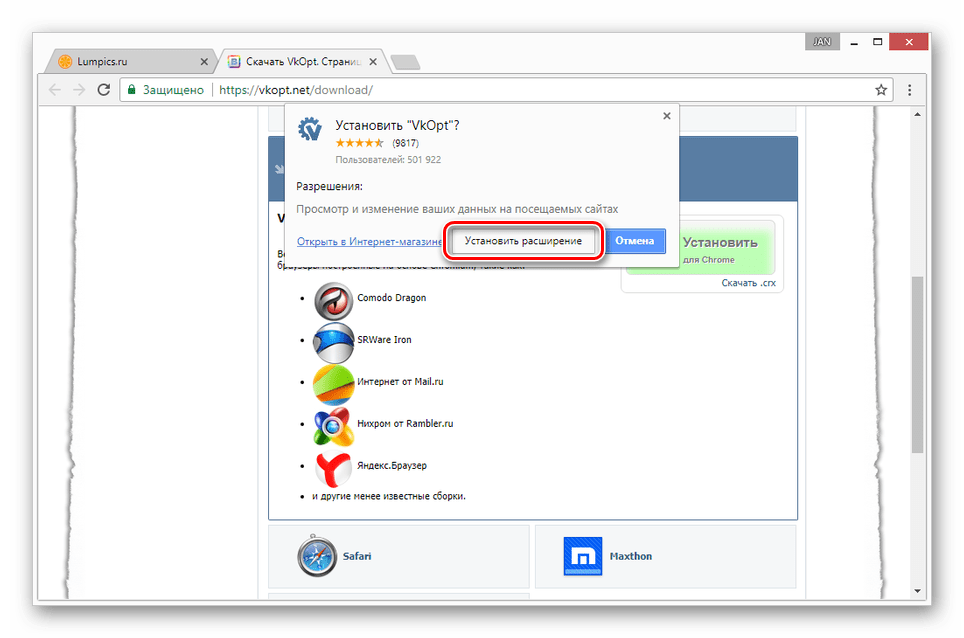The height and width of the screenshot is (638, 964).
Task: Close the Lumpics.ru tab
Action: 204,61
